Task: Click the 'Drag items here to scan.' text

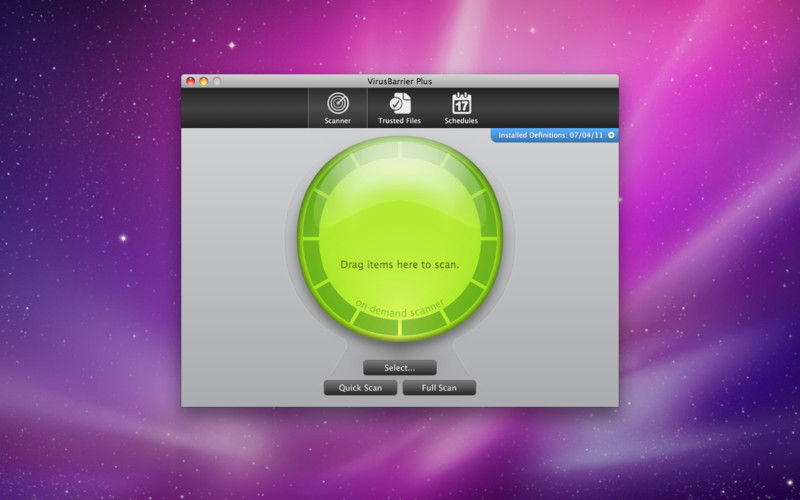Action: [399, 265]
